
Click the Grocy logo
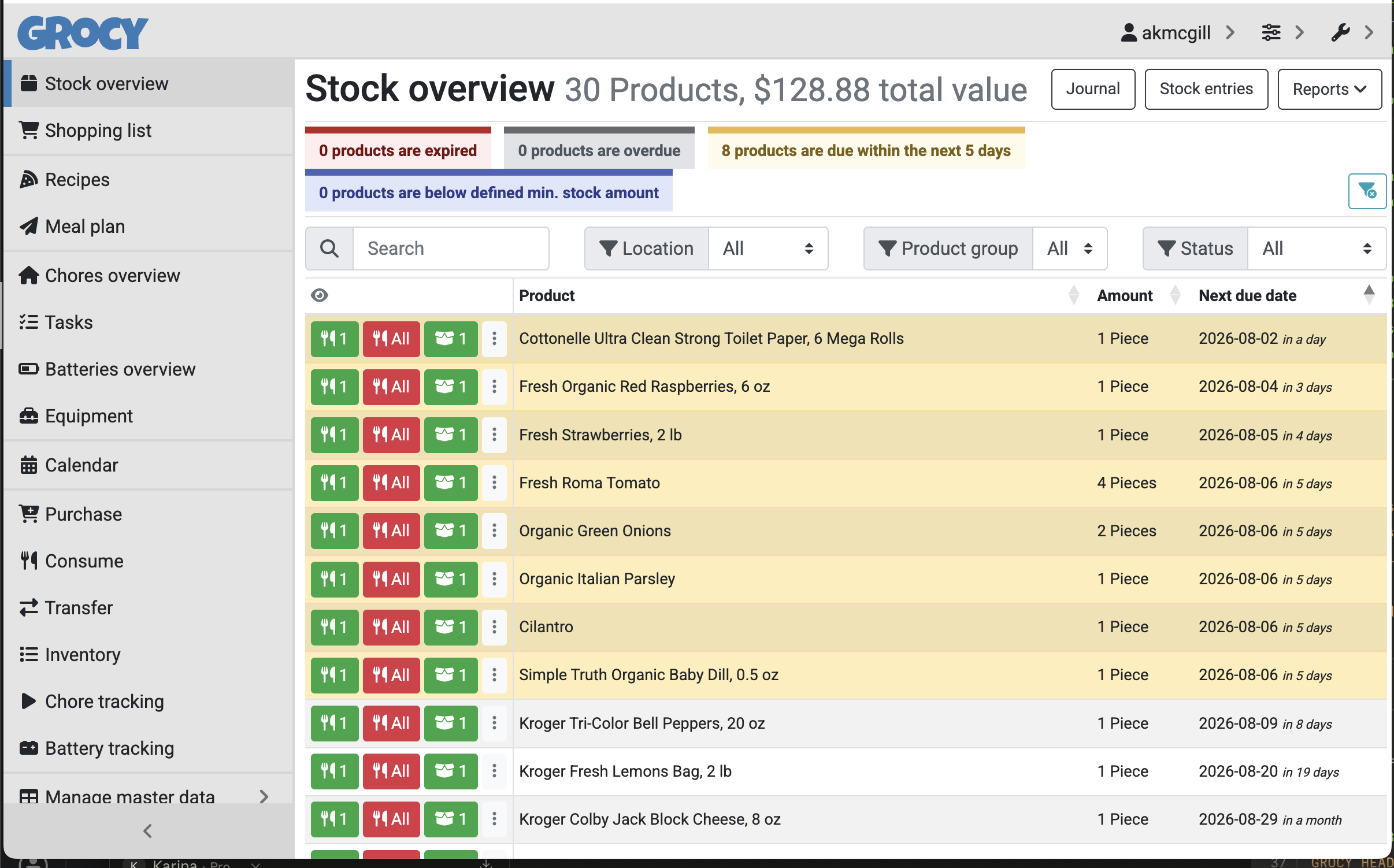[83, 33]
